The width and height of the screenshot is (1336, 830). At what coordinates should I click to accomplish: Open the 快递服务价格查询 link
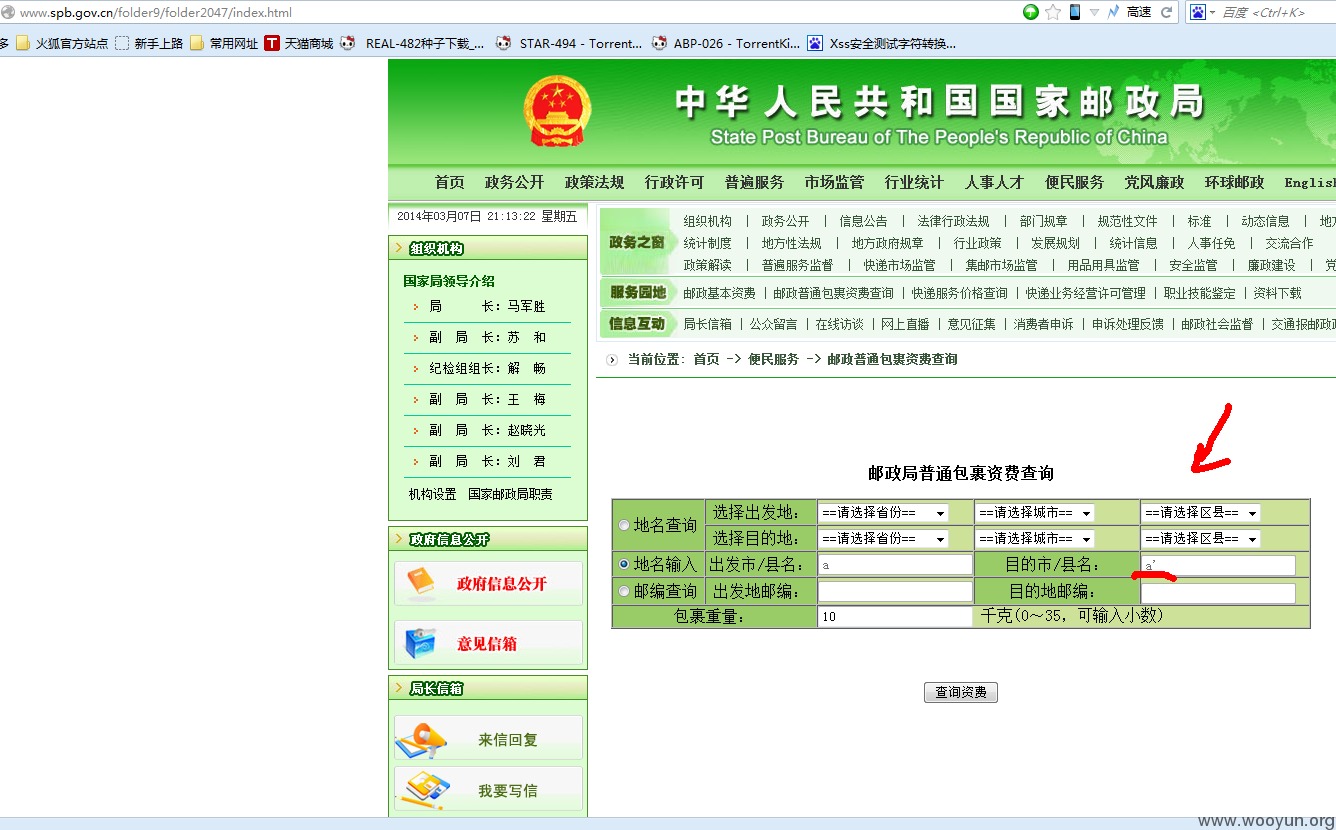[x=959, y=293]
